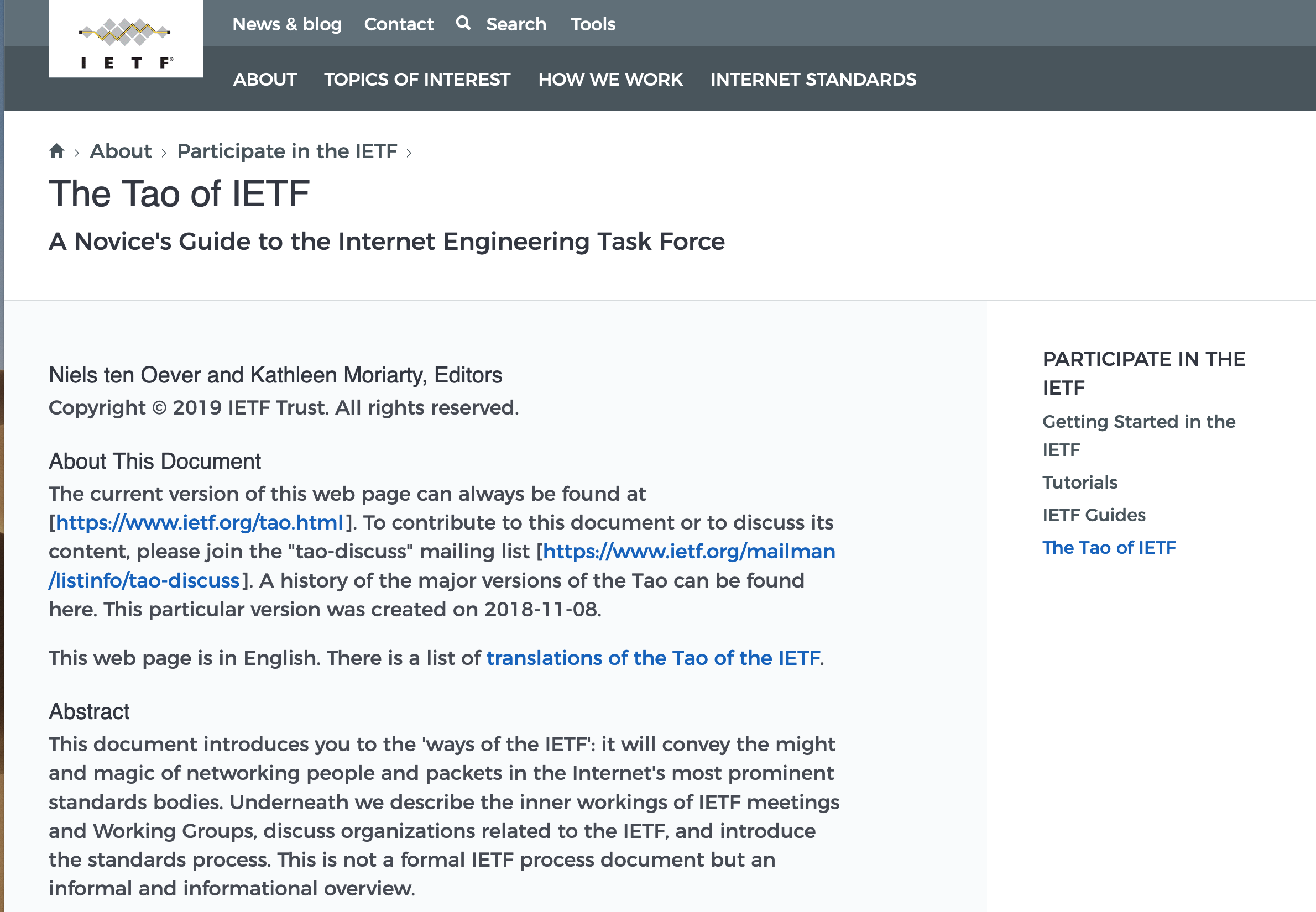Select the Internet Standards tab
This screenshot has height=912, width=1316.
(812, 78)
